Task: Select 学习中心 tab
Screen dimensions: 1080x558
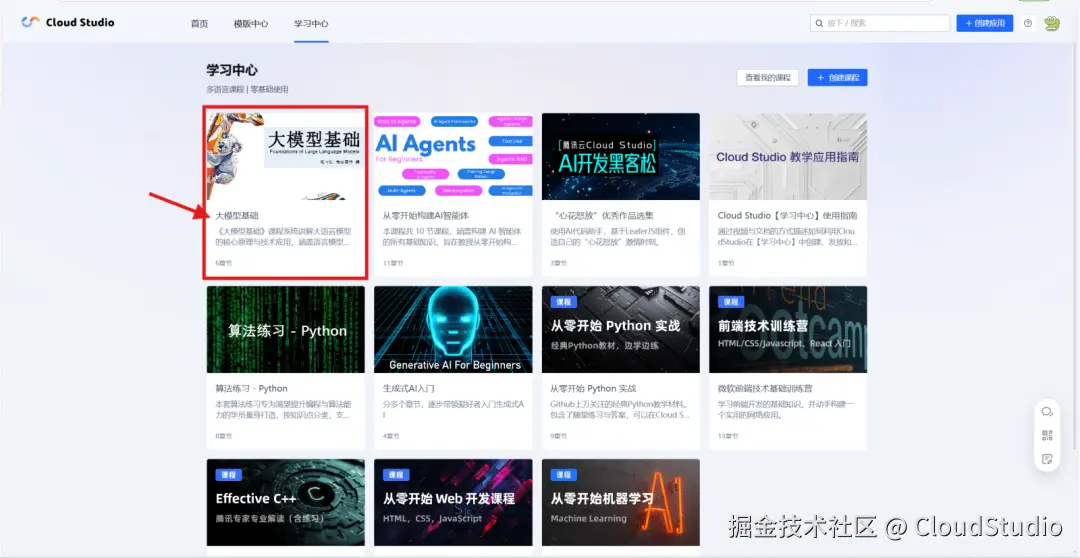Action: [x=311, y=23]
